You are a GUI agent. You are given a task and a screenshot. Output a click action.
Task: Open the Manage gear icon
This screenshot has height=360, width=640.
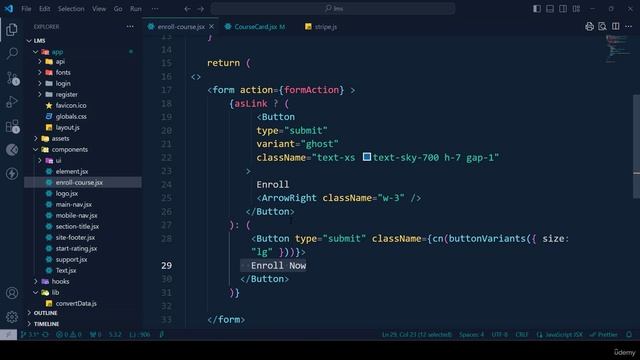pyautogui.click(x=12, y=316)
